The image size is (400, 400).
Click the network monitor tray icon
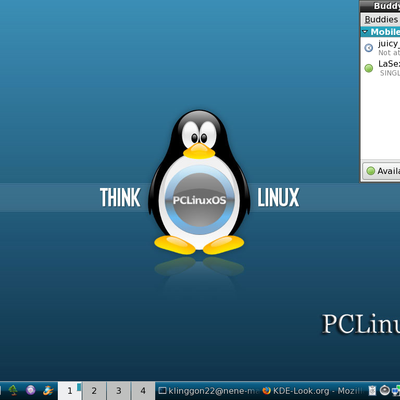(x=396, y=390)
